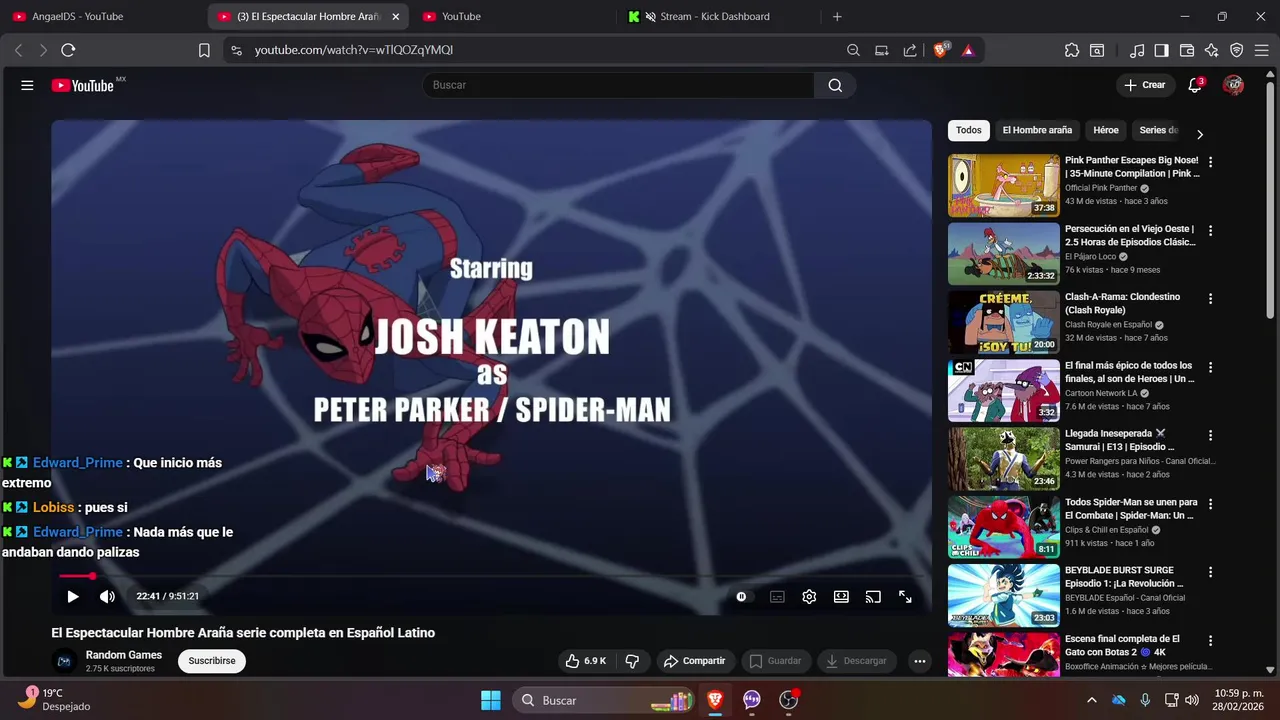This screenshot has height=720, width=1280.
Task: Click the Crear button
Action: pyautogui.click(x=1145, y=85)
